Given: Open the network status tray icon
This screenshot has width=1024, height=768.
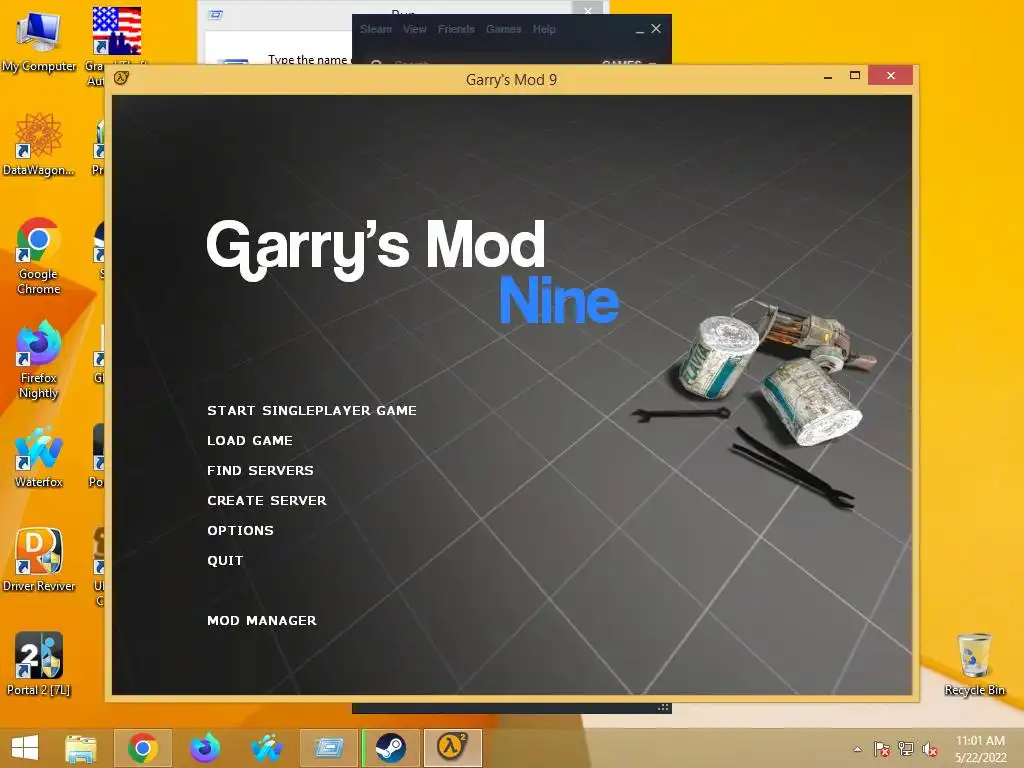Looking at the screenshot, I should tap(906, 749).
